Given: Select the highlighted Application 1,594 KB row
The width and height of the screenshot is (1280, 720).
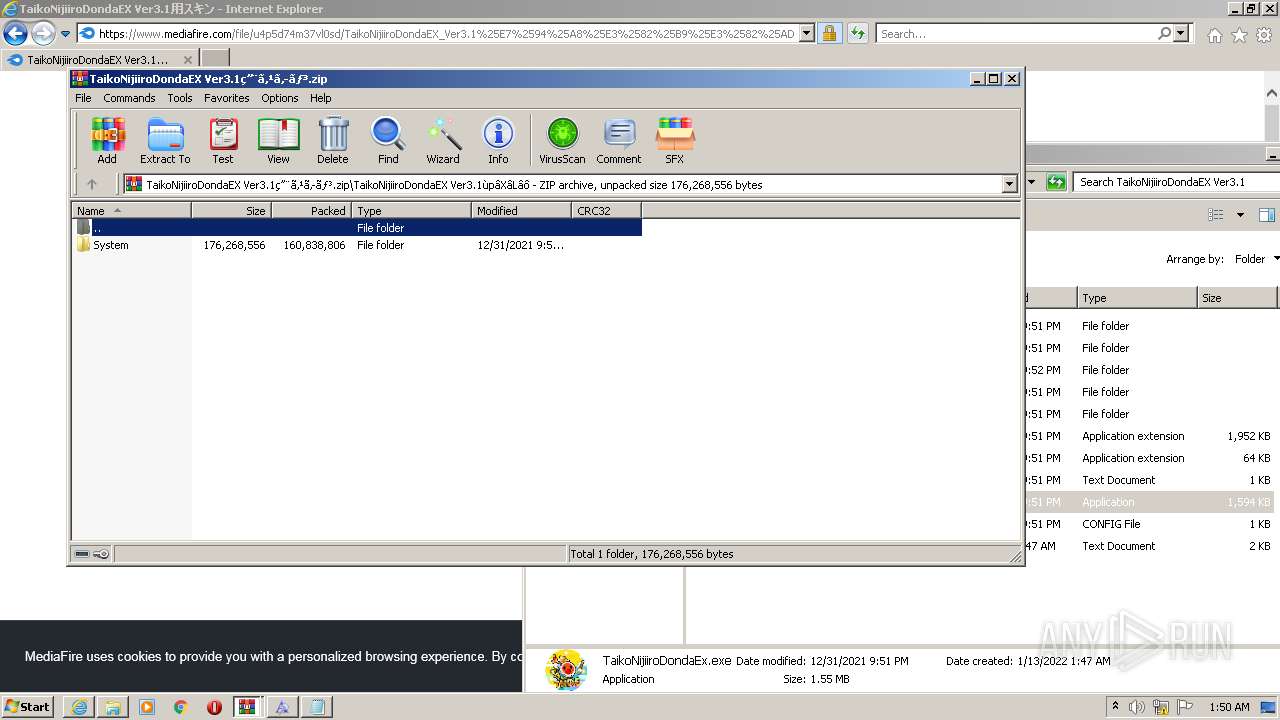Looking at the screenshot, I should [x=1150, y=502].
